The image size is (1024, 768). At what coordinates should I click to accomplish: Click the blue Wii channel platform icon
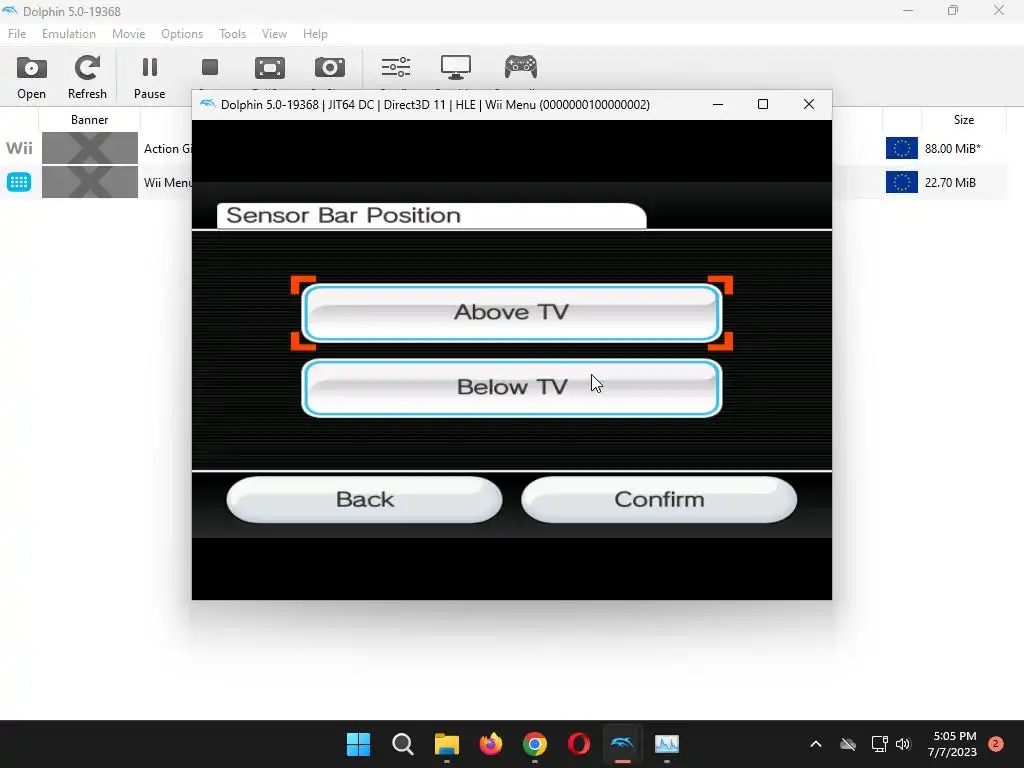coord(19,182)
